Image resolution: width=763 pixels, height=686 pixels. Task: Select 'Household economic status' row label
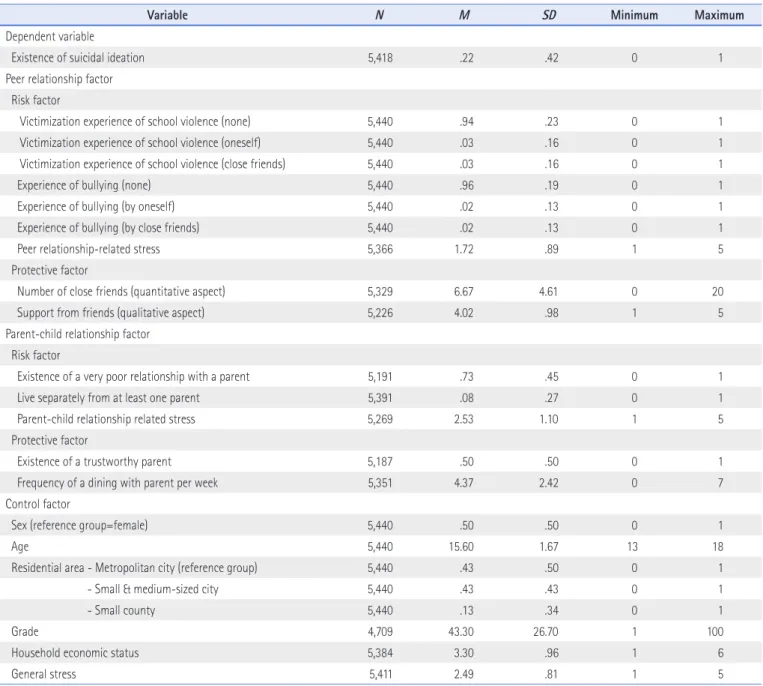[75, 653]
